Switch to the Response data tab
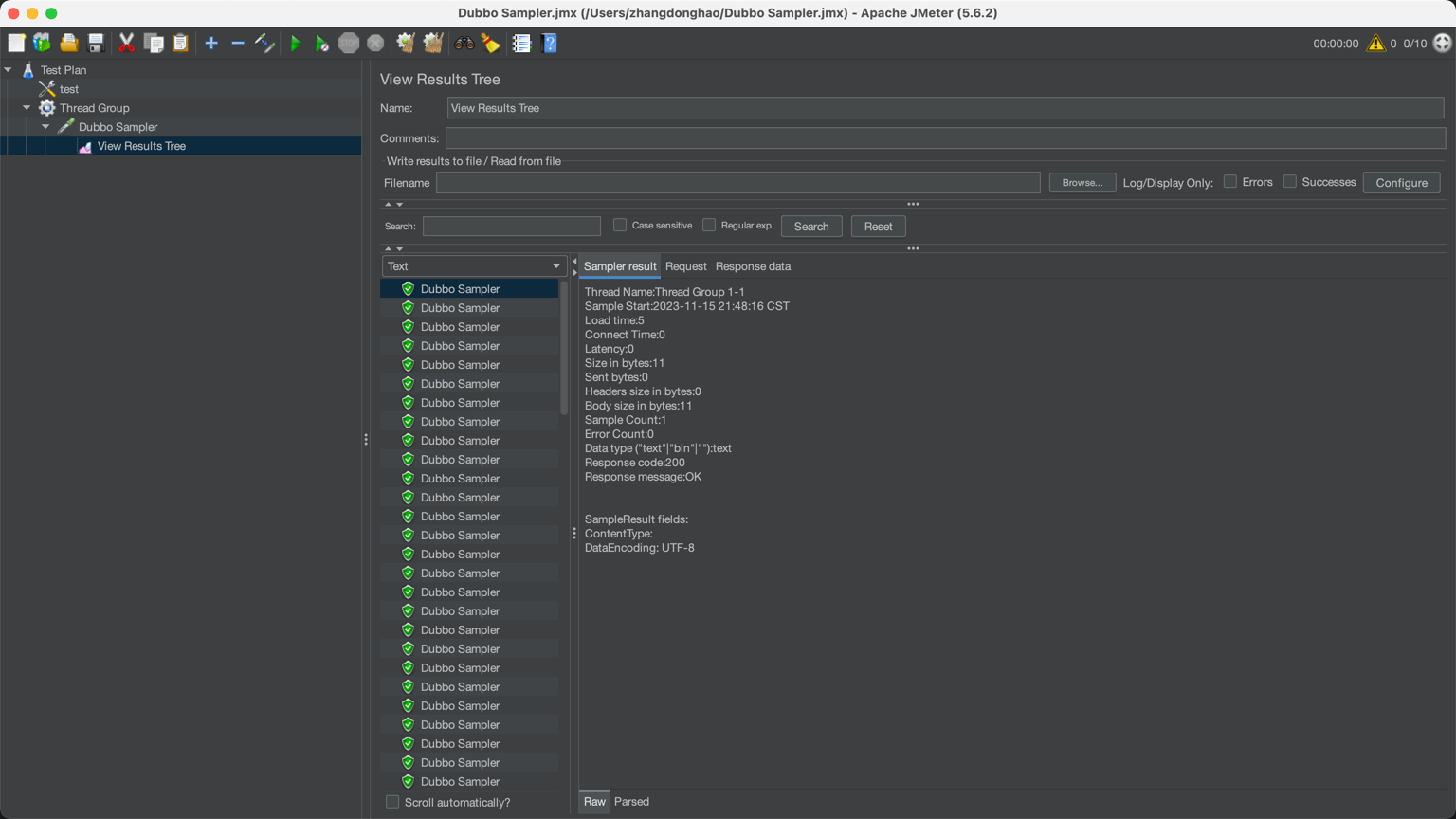Image resolution: width=1456 pixels, height=819 pixels. click(x=753, y=266)
